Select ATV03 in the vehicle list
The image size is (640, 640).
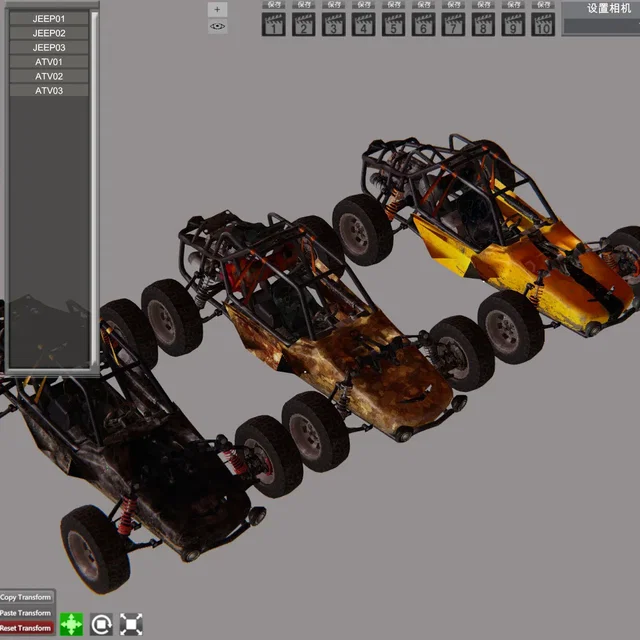pyautogui.click(x=49, y=91)
